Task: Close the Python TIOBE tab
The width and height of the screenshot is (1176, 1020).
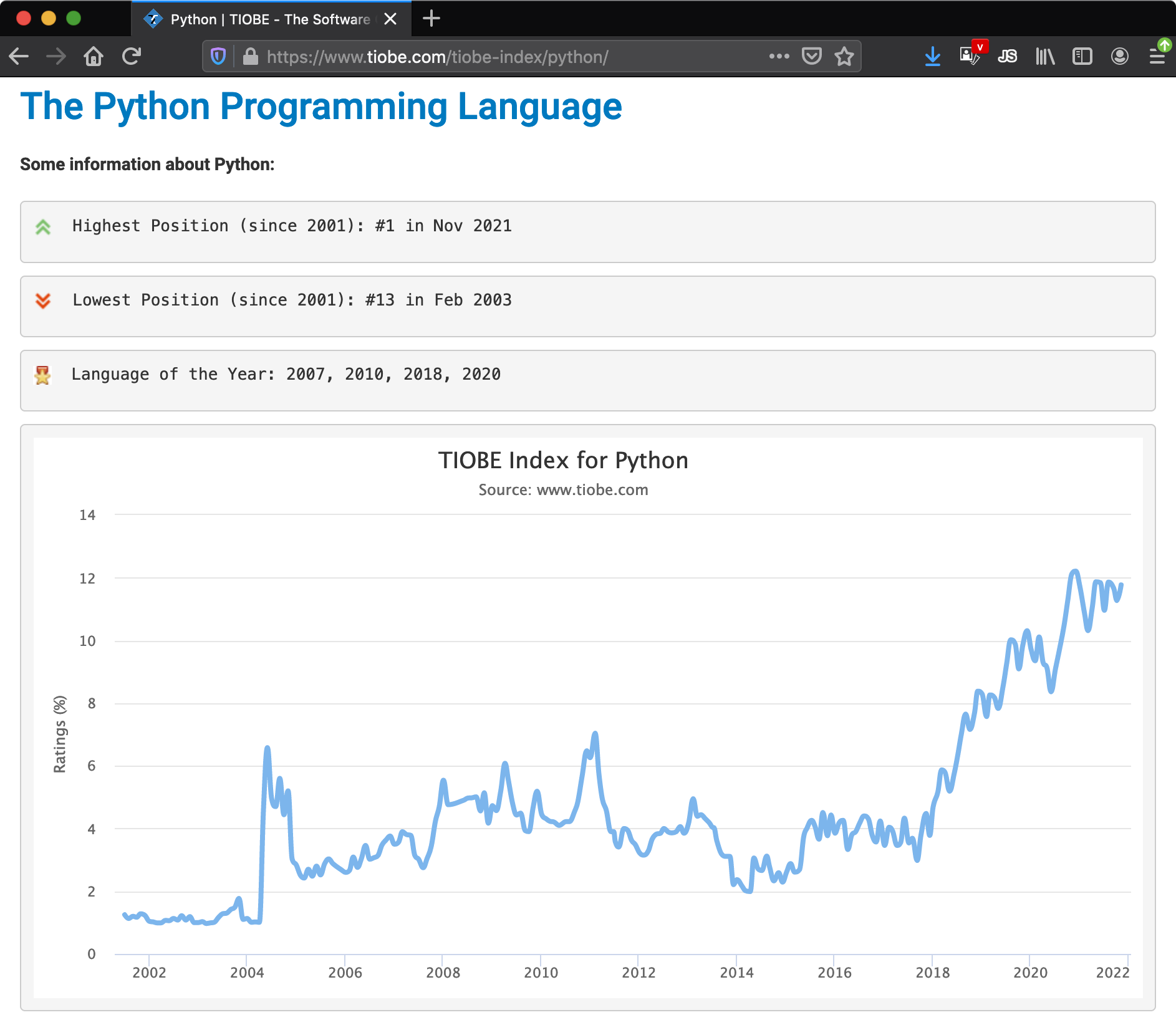Action: [390, 19]
